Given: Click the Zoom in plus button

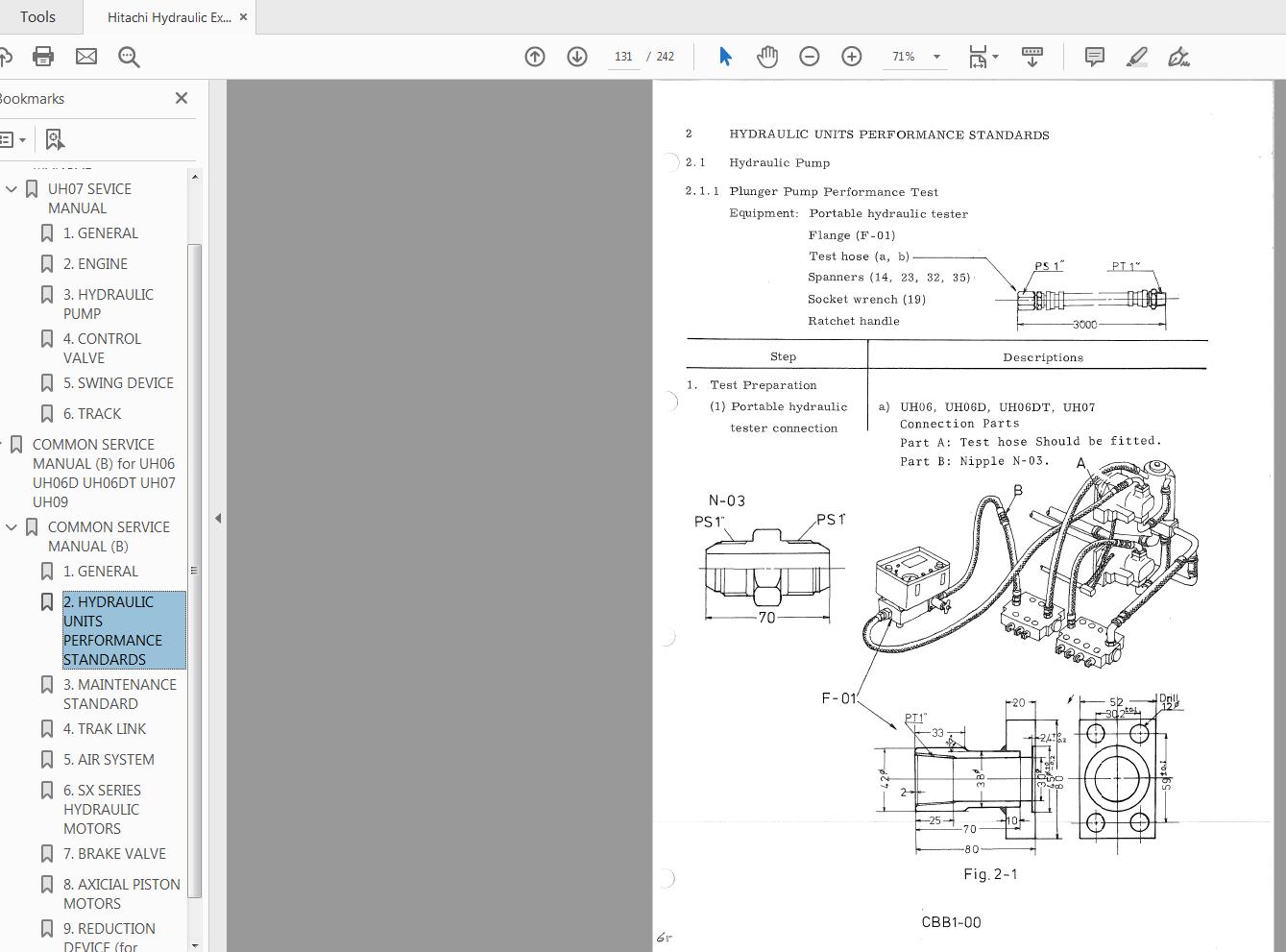Looking at the screenshot, I should tap(852, 57).
